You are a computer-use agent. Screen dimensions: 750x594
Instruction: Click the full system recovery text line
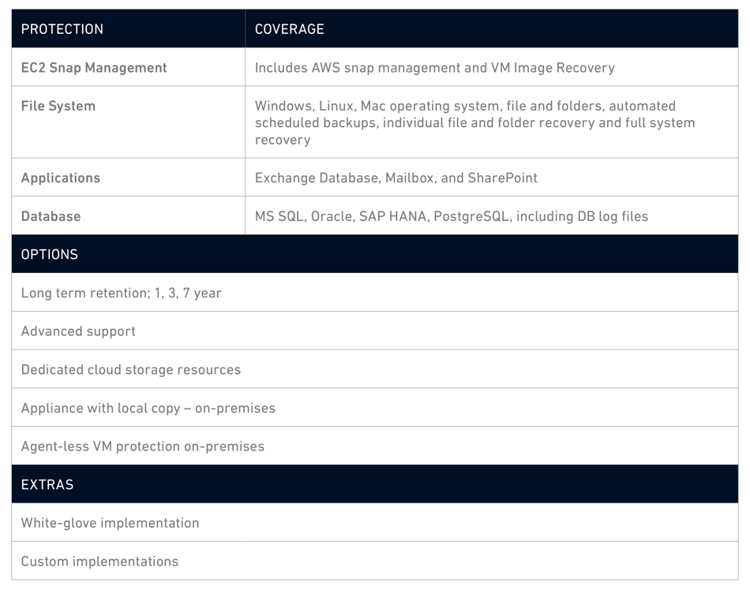tap(283, 140)
